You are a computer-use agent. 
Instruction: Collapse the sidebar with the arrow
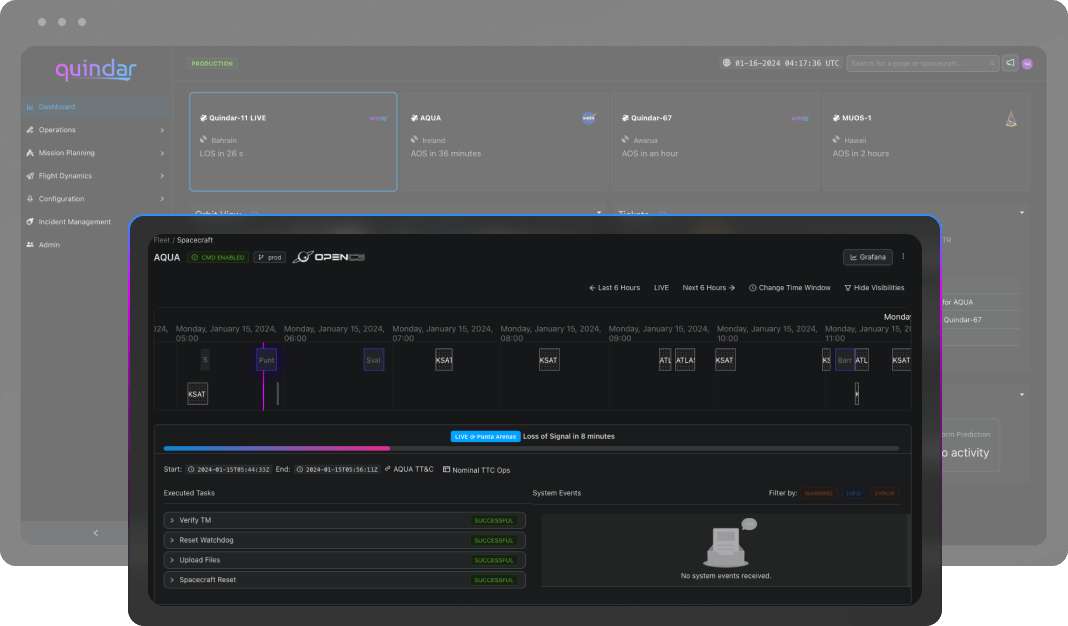[95, 533]
